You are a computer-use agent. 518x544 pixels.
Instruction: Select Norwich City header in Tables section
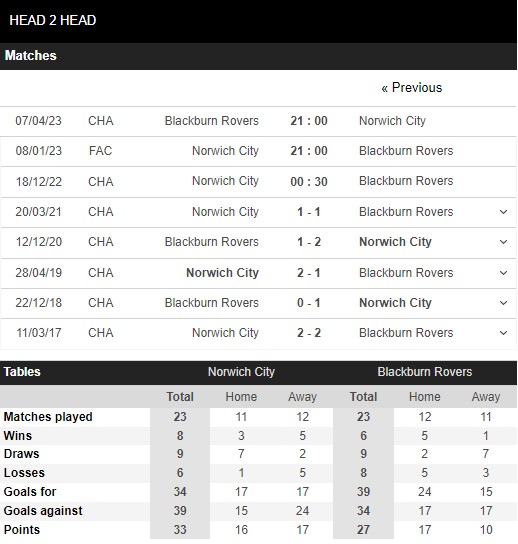click(241, 372)
